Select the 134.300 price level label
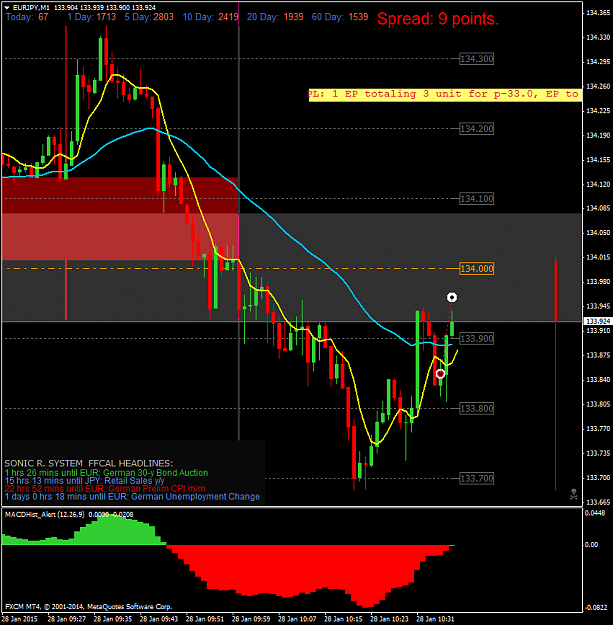The width and height of the screenshot is (613, 625). click(477, 59)
